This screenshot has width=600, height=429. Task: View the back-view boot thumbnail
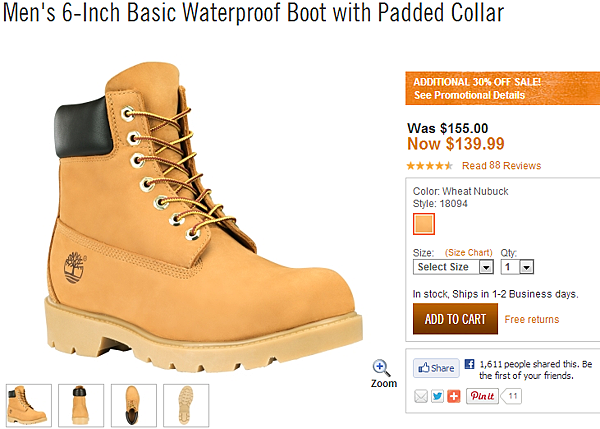pyautogui.click(x=81, y=405)
